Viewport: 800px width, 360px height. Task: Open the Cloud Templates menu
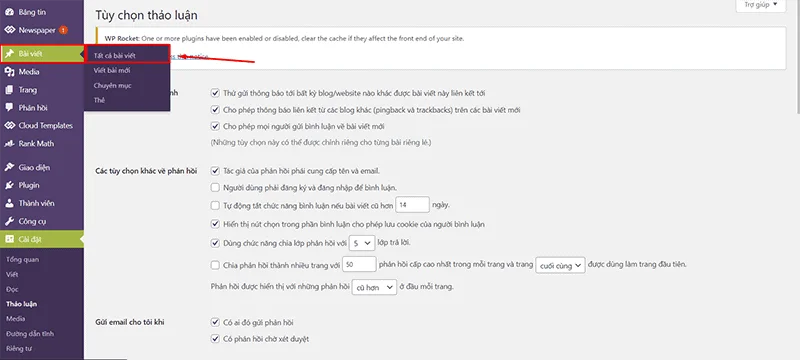[42, 125]
